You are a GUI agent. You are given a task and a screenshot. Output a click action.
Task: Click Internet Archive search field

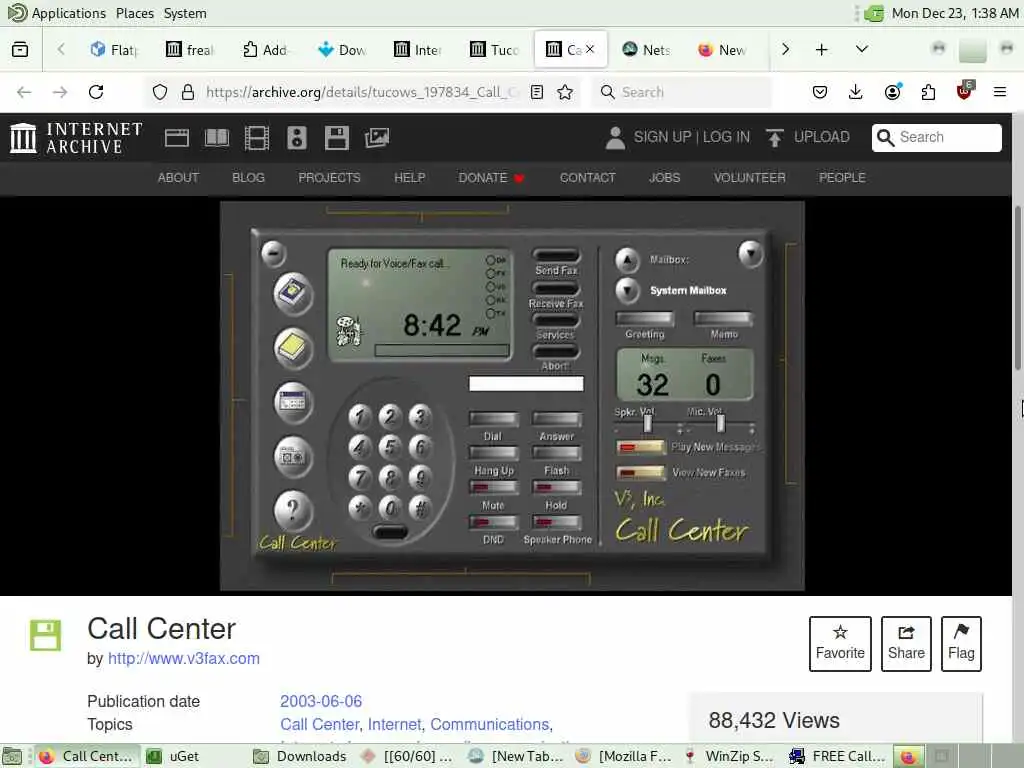tap(936, 137)
